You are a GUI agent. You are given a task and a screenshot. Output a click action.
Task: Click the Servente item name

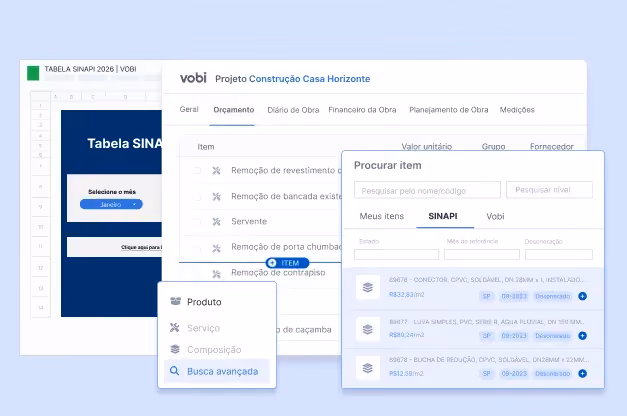coord(249,221)
